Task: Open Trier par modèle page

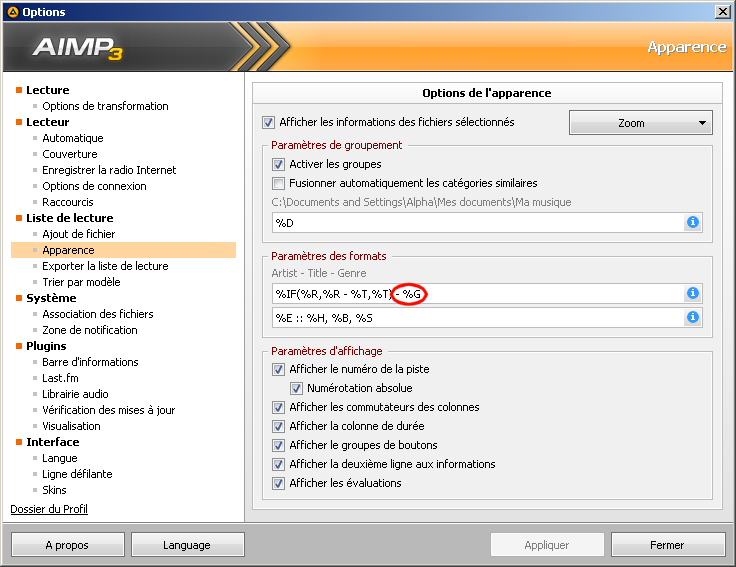Action: click(x=81, y=282)
